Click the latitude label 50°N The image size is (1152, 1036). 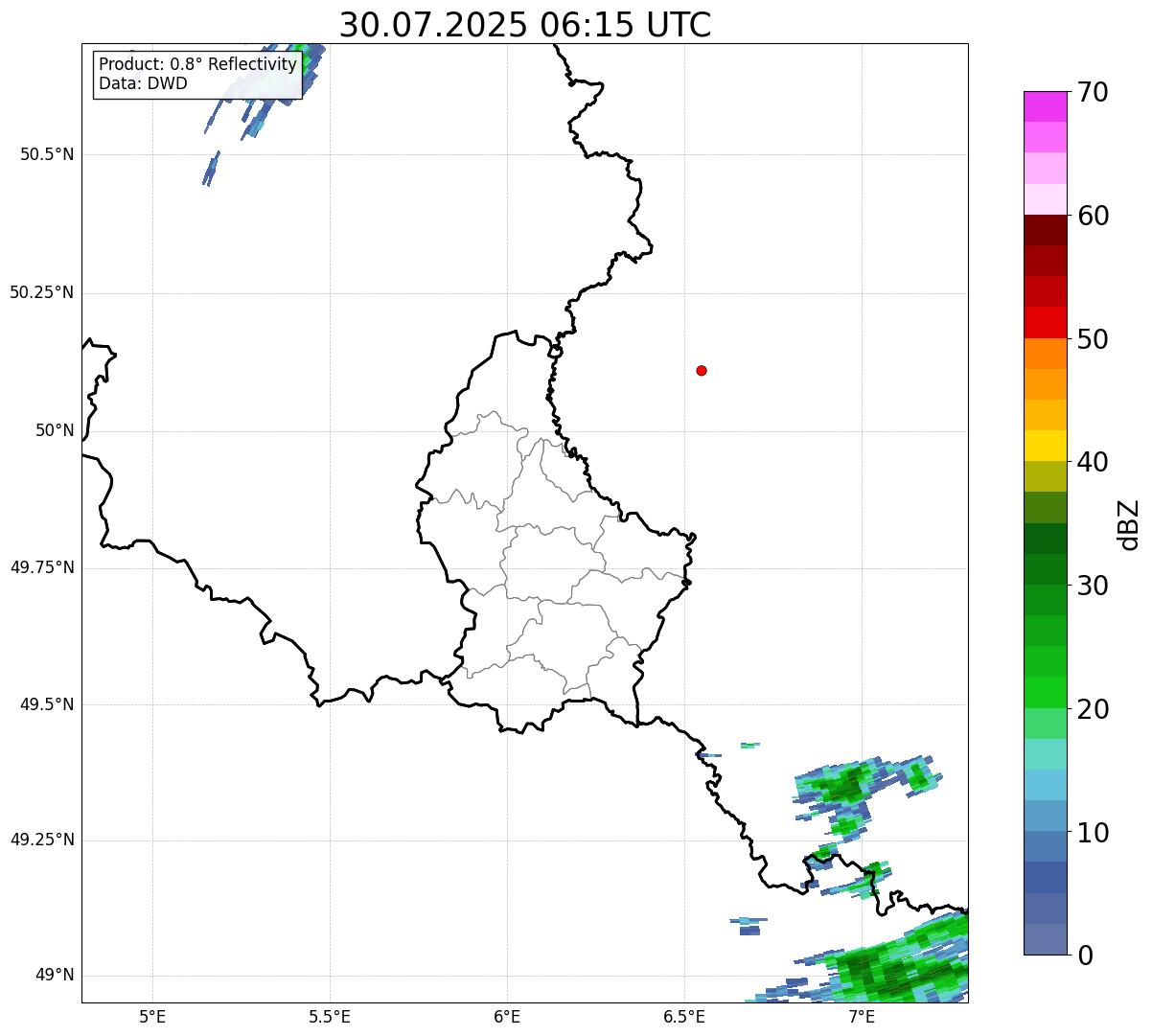pos(55,430)
